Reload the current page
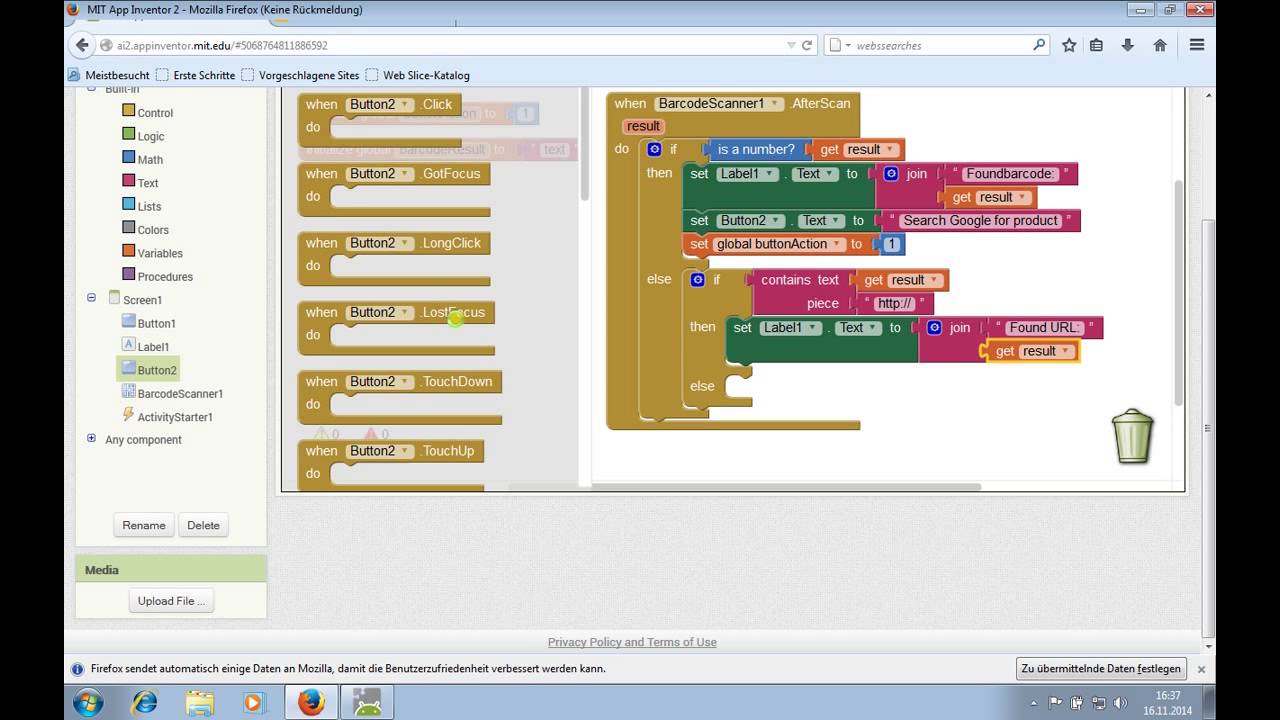This screenshot has width=1280, height=720. 807,45
